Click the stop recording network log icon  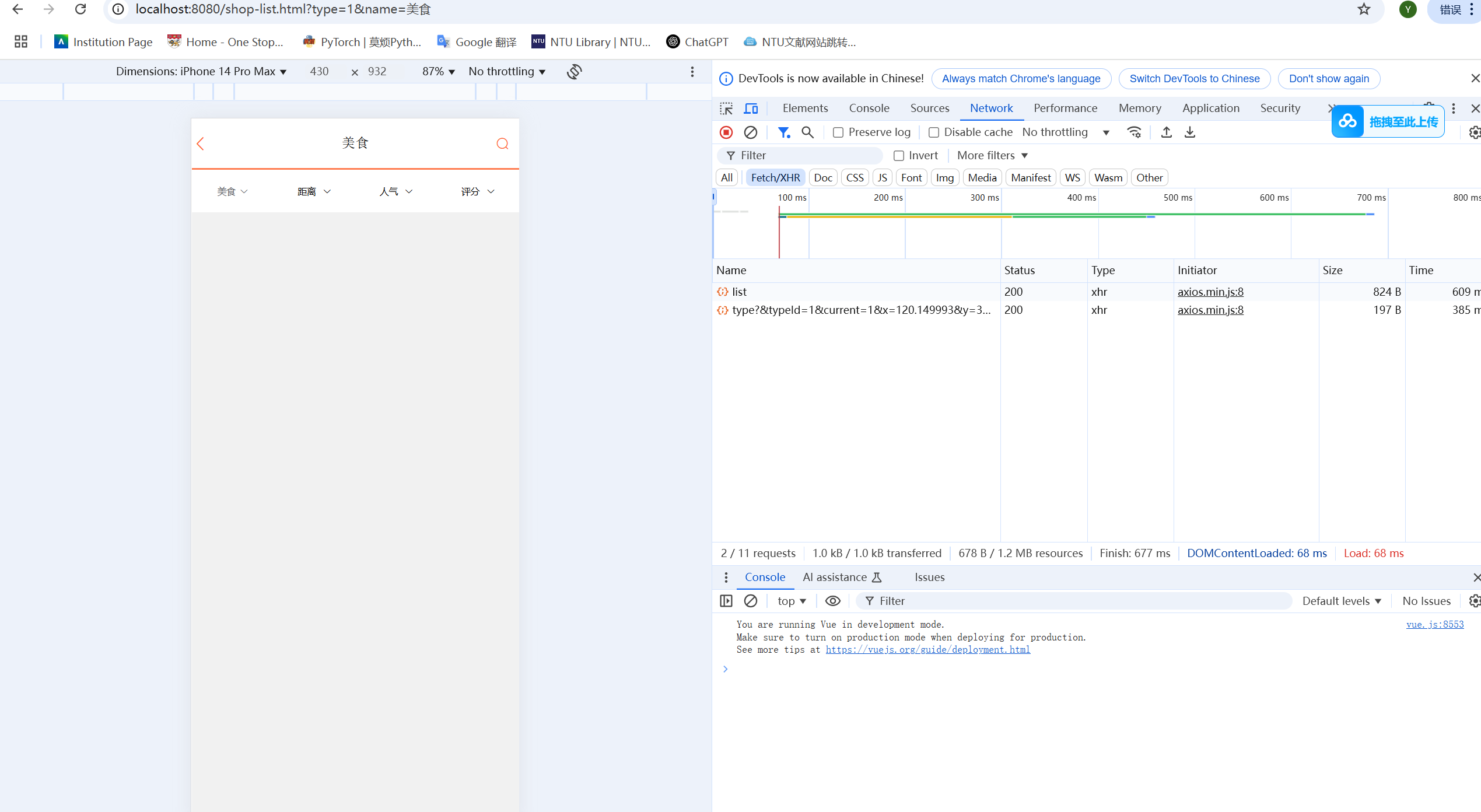(726, 132)
